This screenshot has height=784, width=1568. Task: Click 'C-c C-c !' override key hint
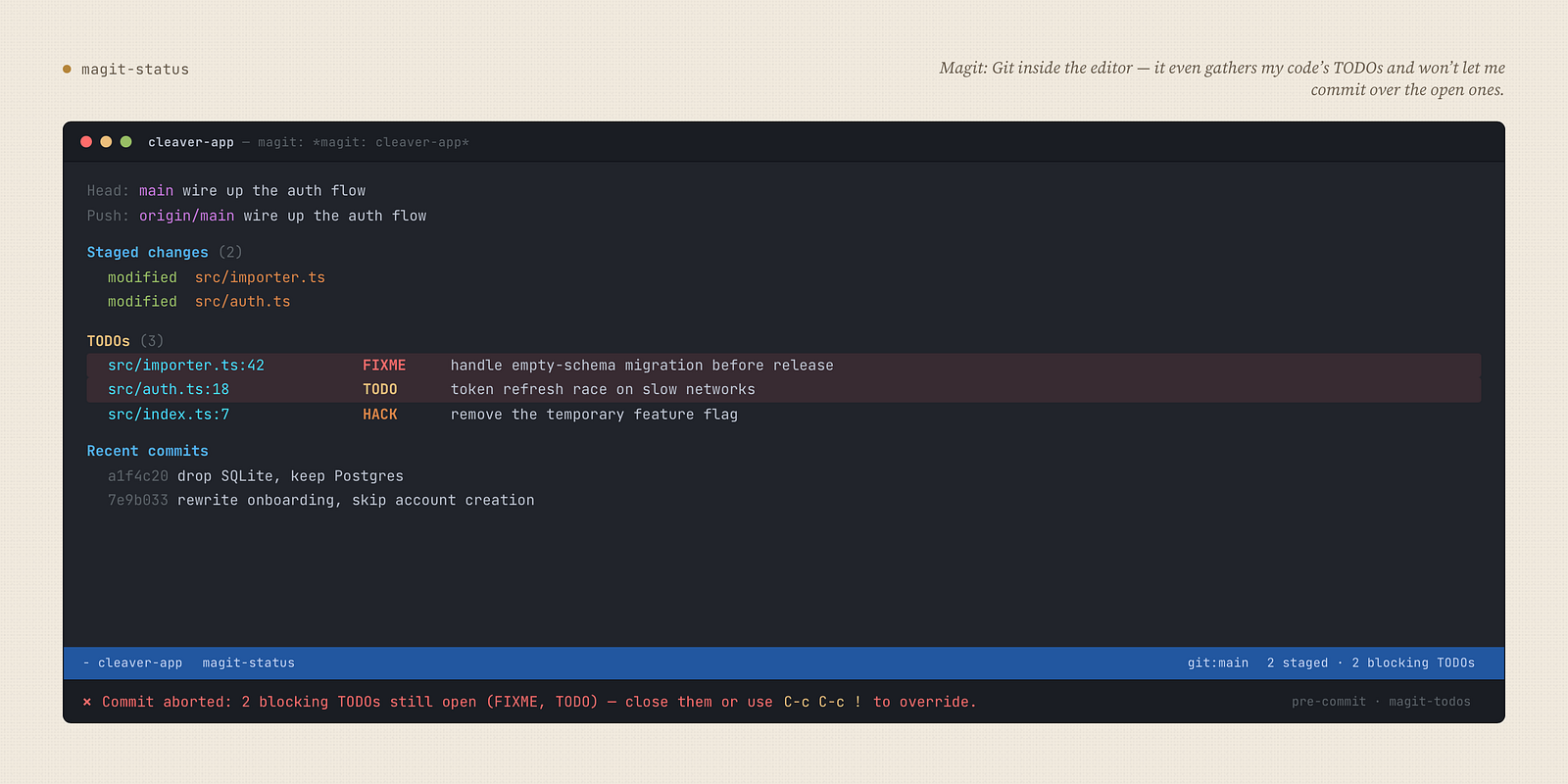point(822,702)
